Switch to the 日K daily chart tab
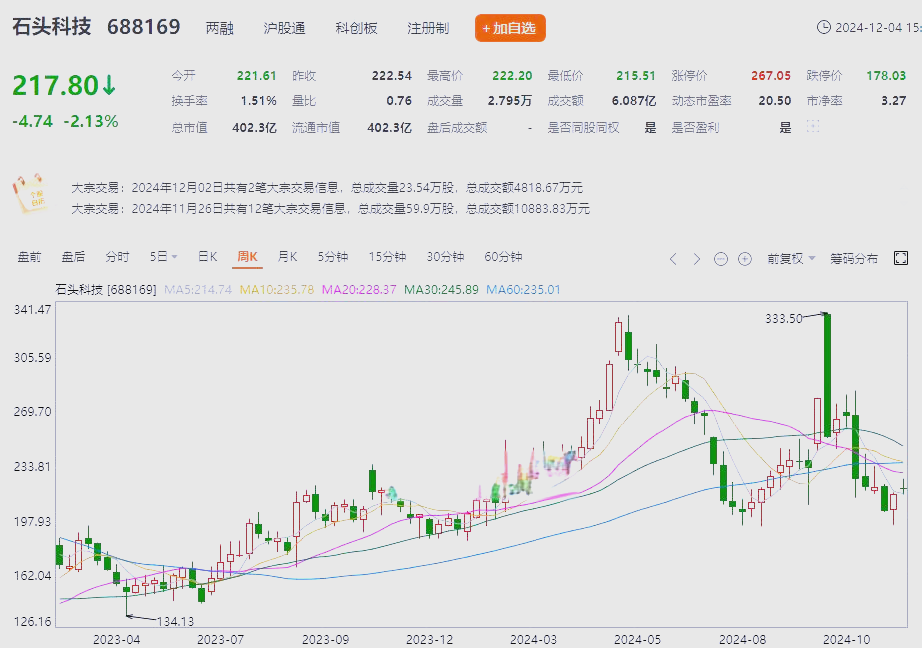This screenshot has height=648, width=922. pyautogui.click(x=206, y=256)
